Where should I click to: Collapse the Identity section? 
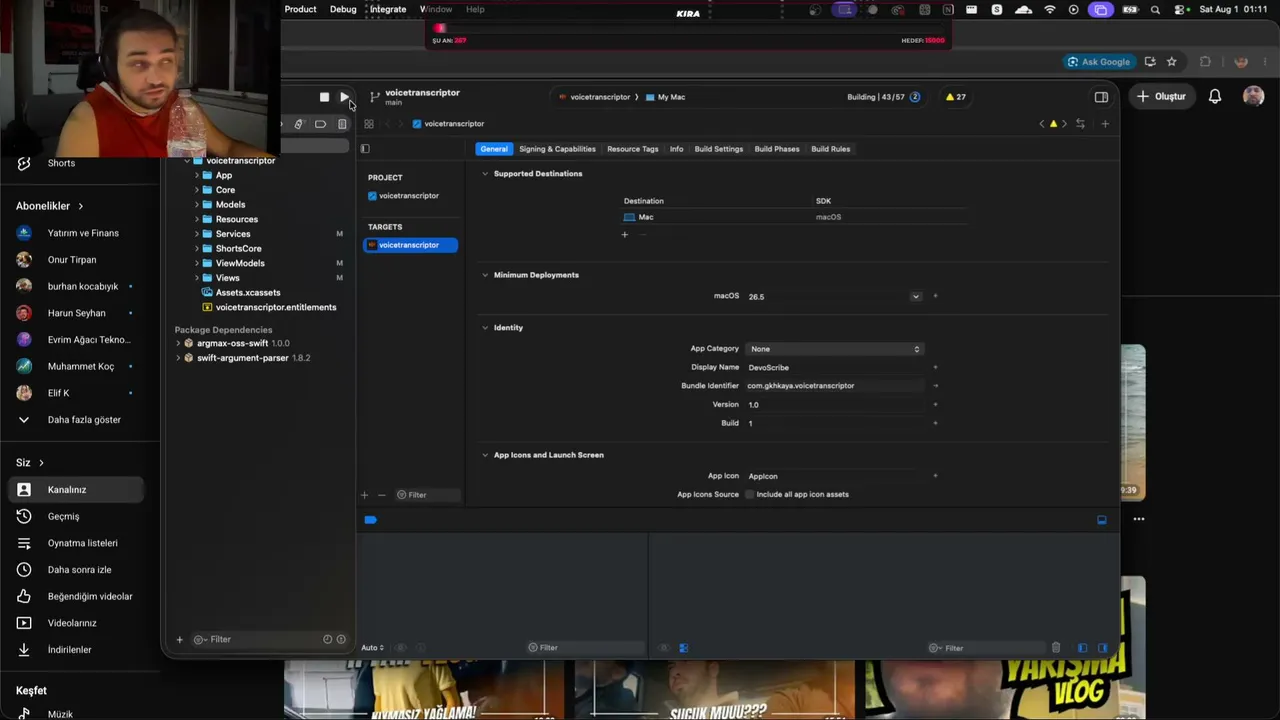485,328
